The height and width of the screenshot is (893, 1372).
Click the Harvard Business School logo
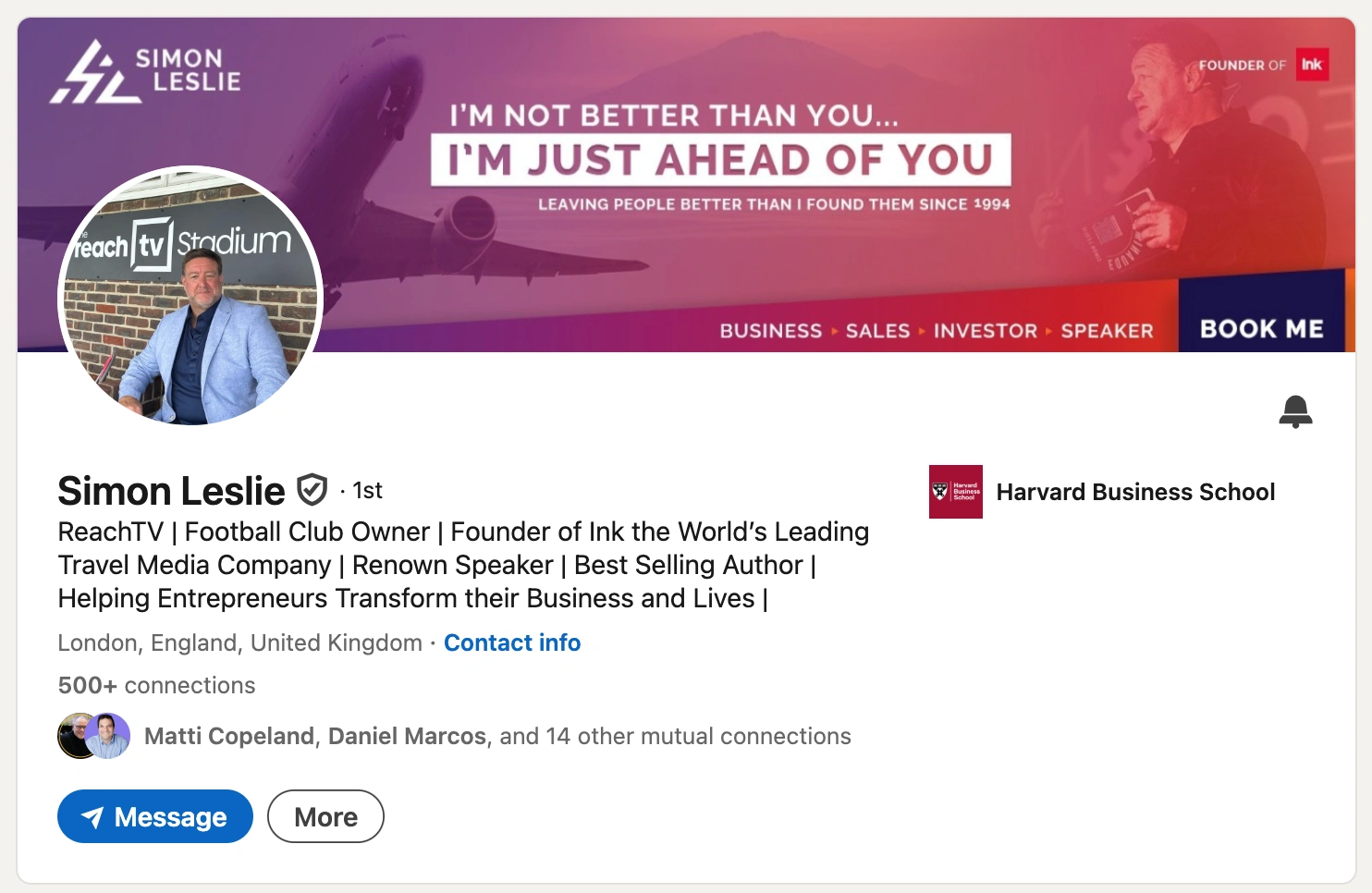955,492
